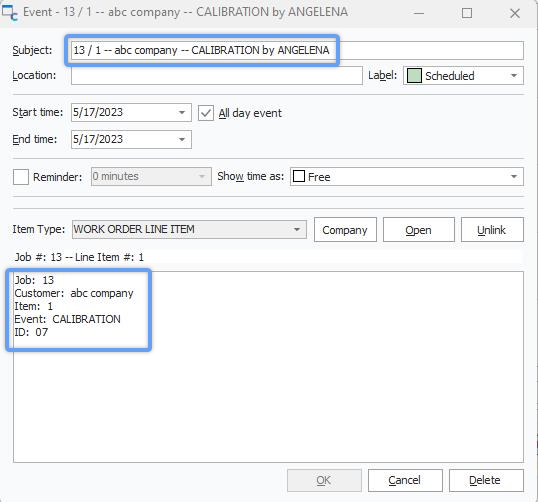538x502 pixels.
Task: Enable the Reminder checkbox
Action: (x=21, y=177)
